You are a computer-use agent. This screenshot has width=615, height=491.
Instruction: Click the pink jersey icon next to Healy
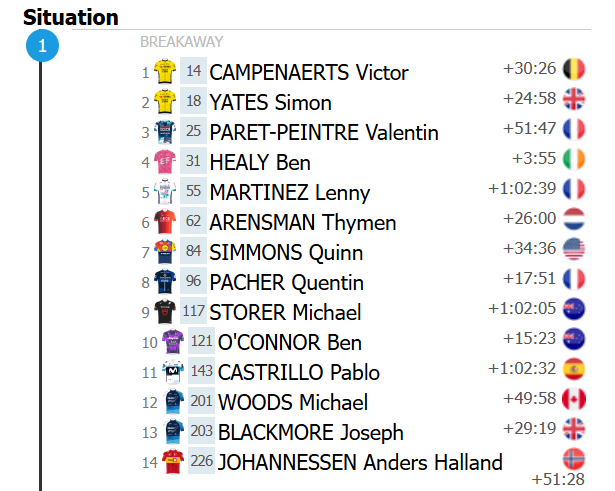(x=165, y=162)
